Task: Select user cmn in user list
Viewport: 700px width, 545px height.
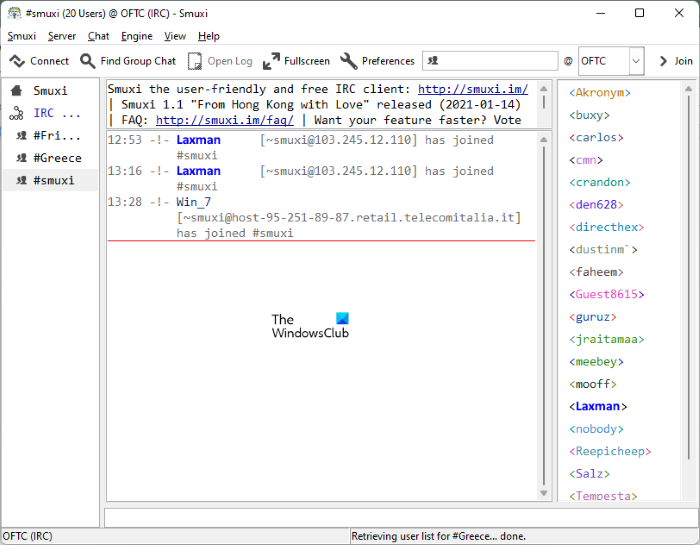Action: pos(586,160)
